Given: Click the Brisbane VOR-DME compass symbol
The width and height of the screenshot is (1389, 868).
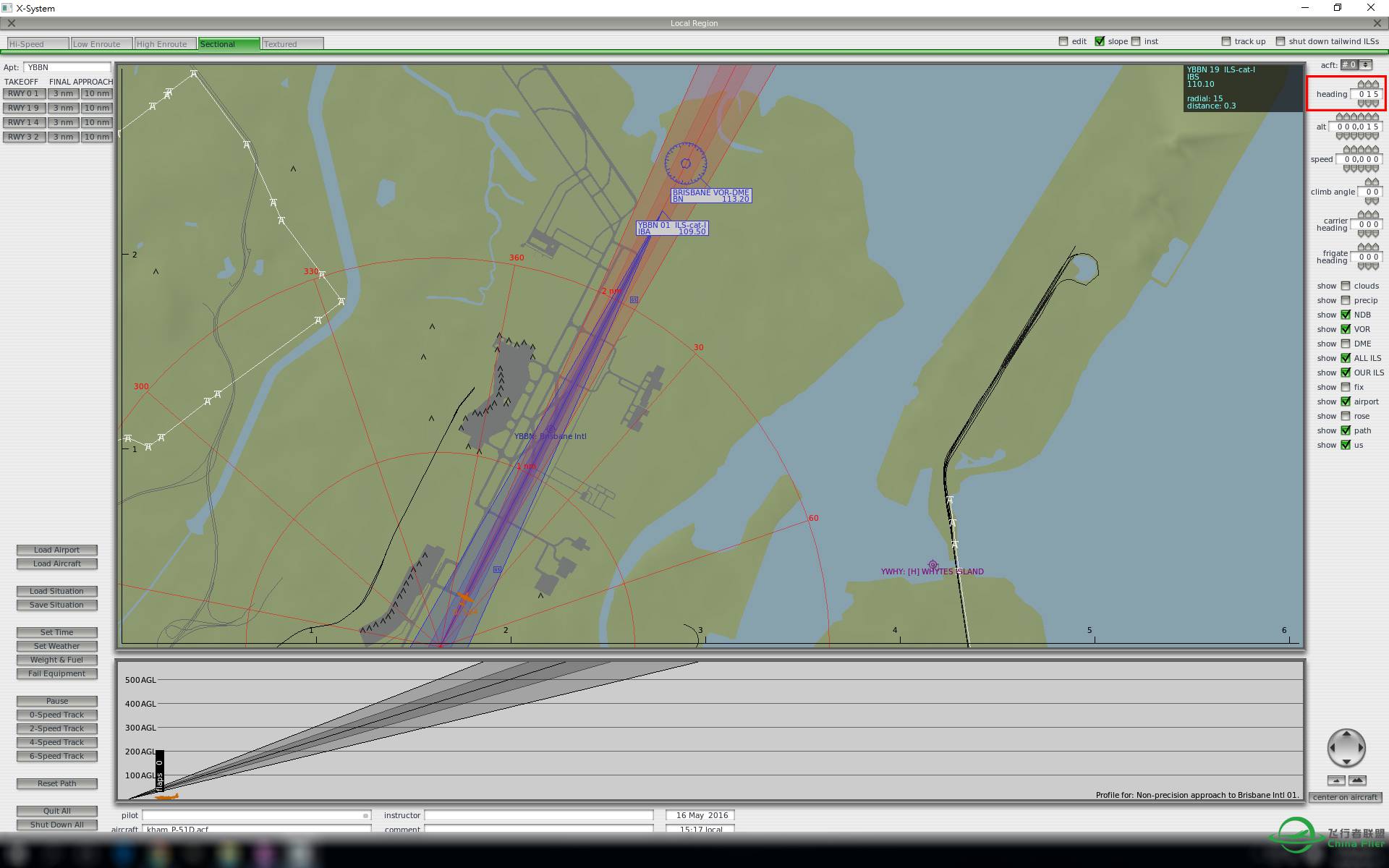Looking at the screenshot, I should (x=685, y=163).
